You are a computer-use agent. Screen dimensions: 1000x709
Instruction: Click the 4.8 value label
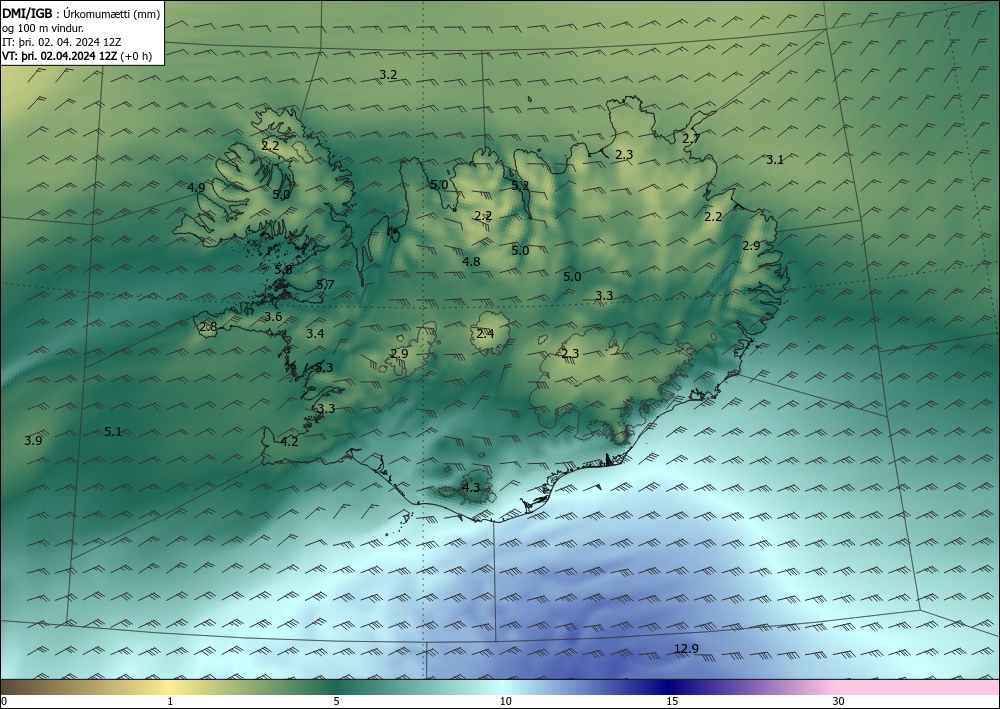(471, 261)
